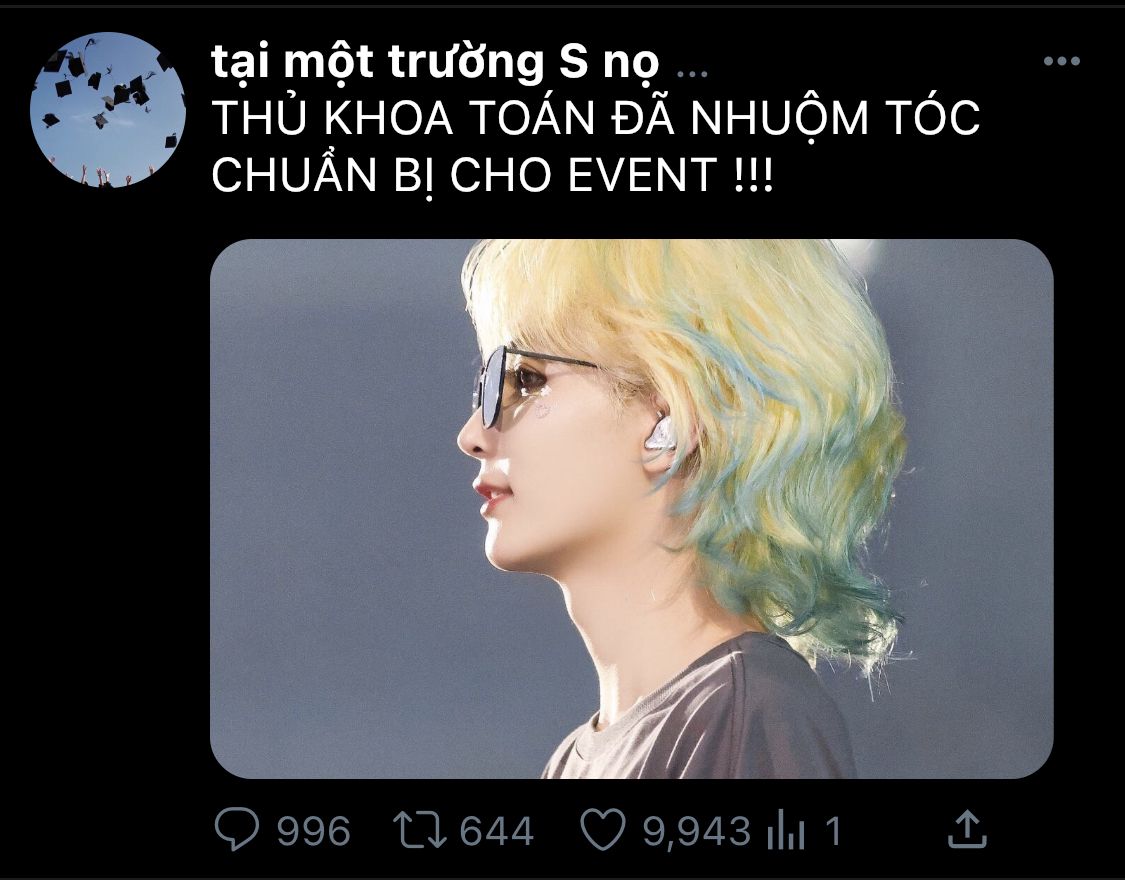Click tweet text line 'THỦ KHOA TOÁN ĐÃ NHUỘM TÓC'
This screenshot has width=1125, height=880.
[x=596, y=118]
